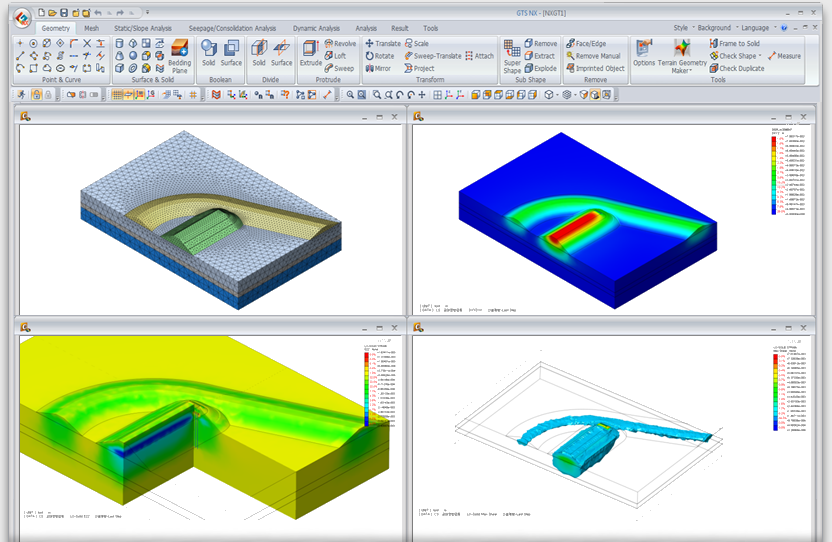This screenshot has height=542, width=832.
Task: Click the Bedding Plane tool
Action: coord(180,57)
